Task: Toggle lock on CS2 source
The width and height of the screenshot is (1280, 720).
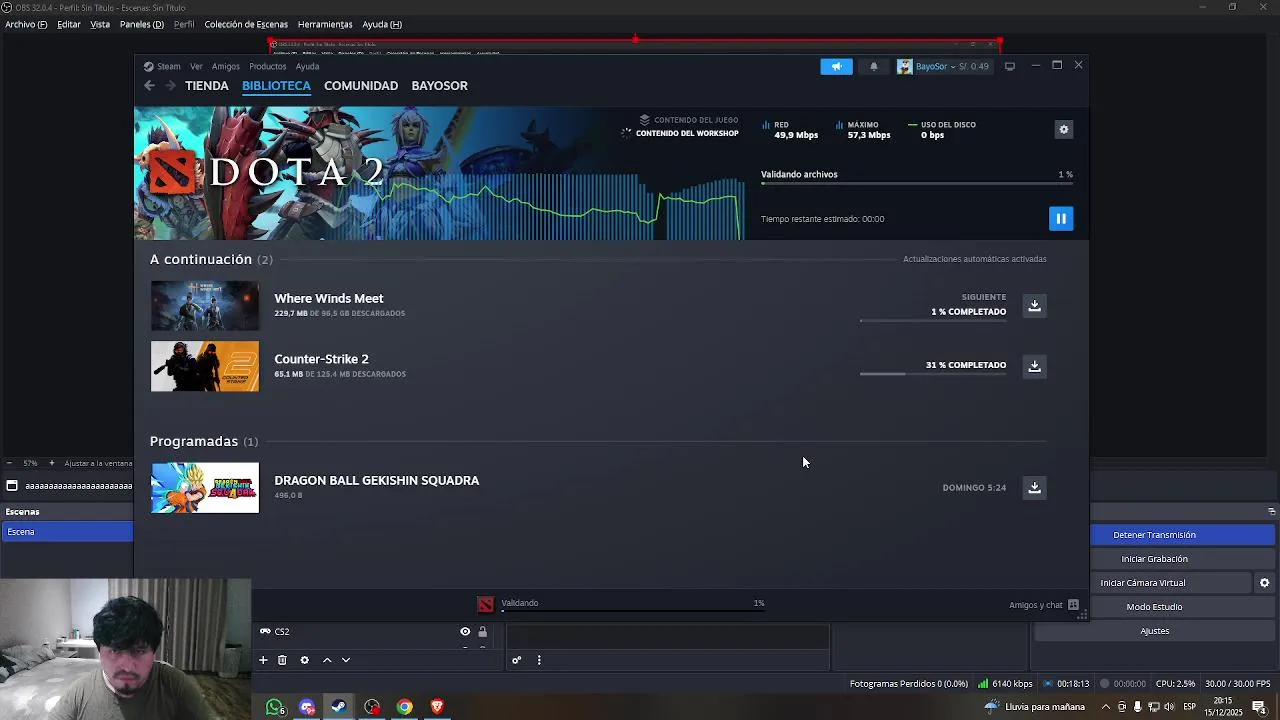Action: (482, 632)
